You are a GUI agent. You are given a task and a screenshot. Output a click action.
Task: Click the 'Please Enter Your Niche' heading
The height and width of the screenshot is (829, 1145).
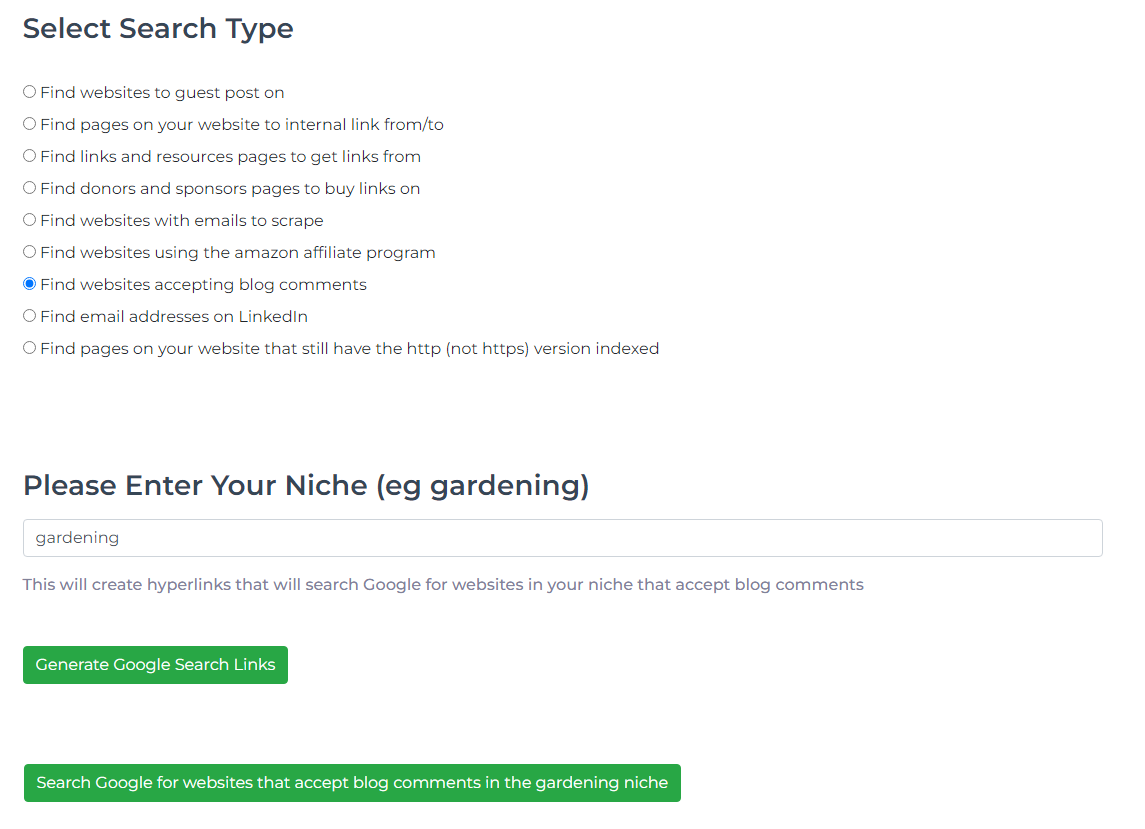pyautogui.click(x=306, y=486)
